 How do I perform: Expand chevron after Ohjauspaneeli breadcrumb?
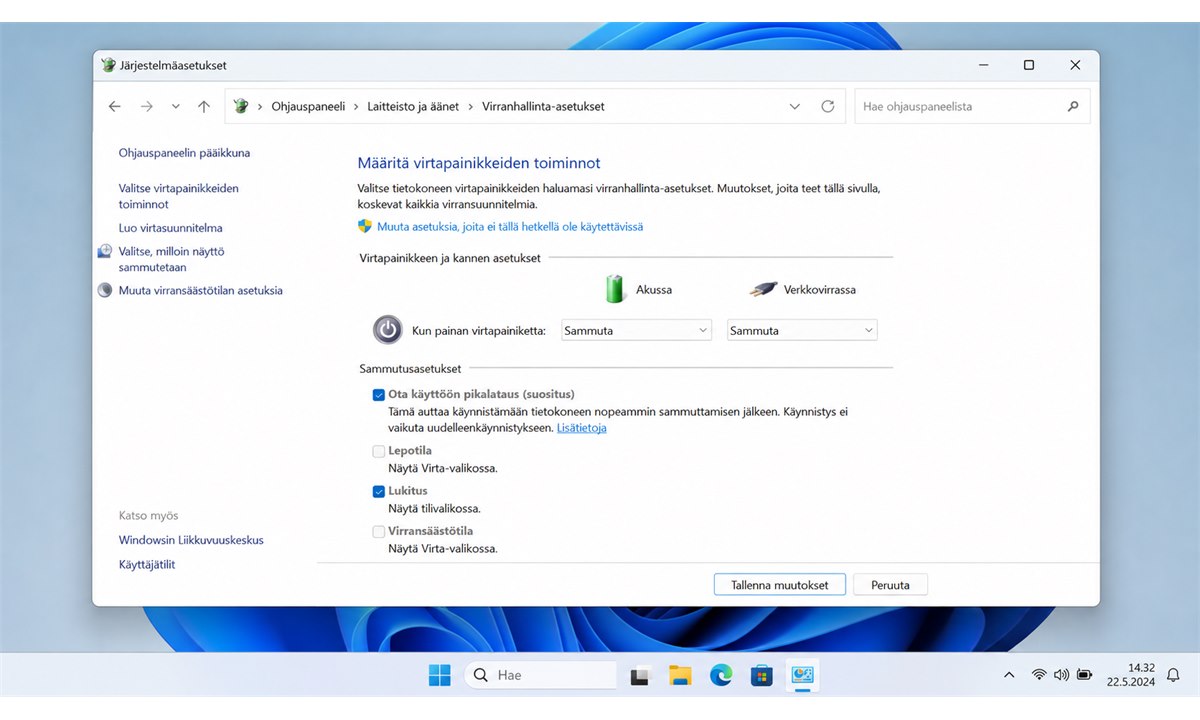[x=356, y=106]
